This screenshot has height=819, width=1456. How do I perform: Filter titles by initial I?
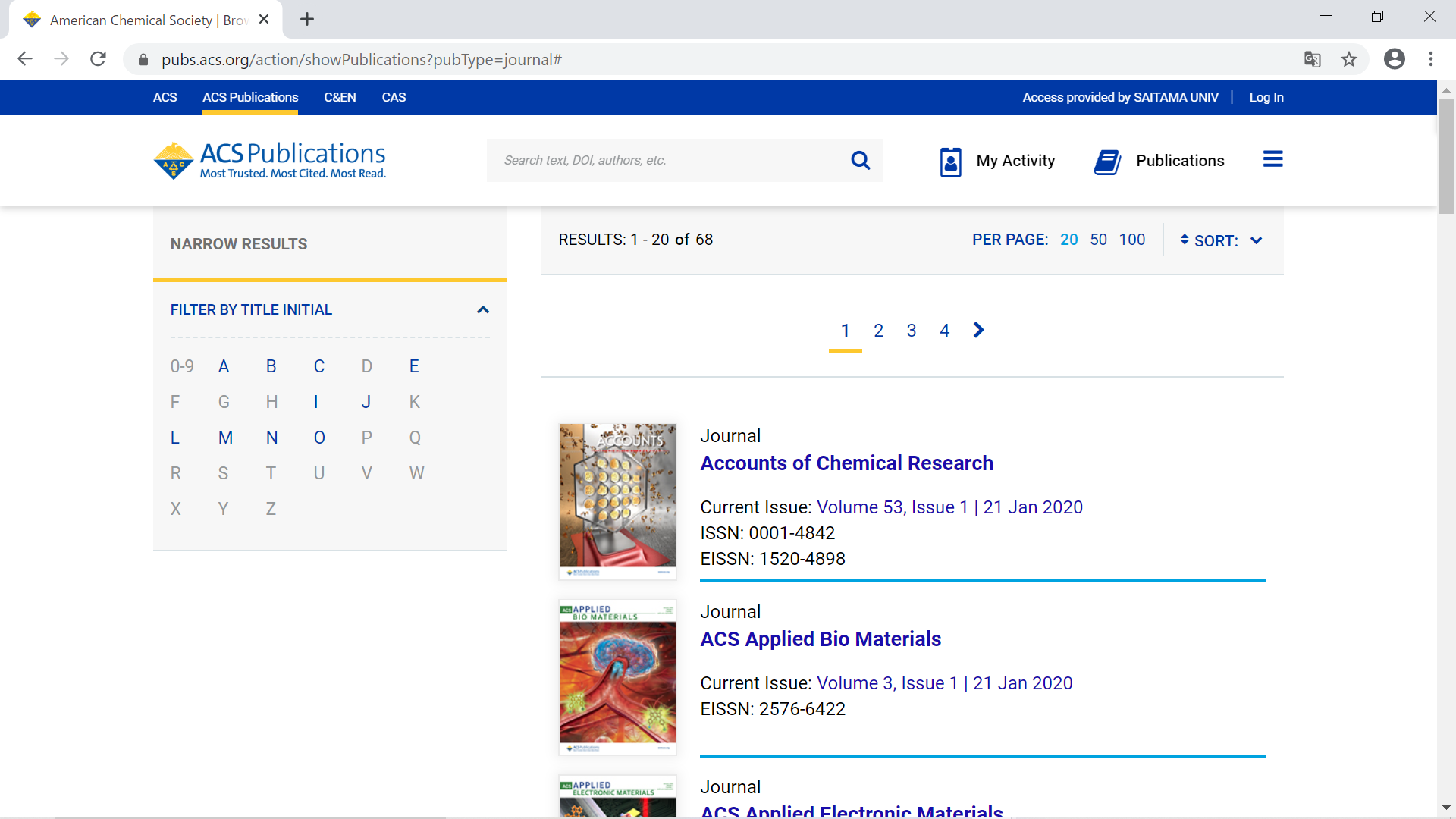(316, 402)
